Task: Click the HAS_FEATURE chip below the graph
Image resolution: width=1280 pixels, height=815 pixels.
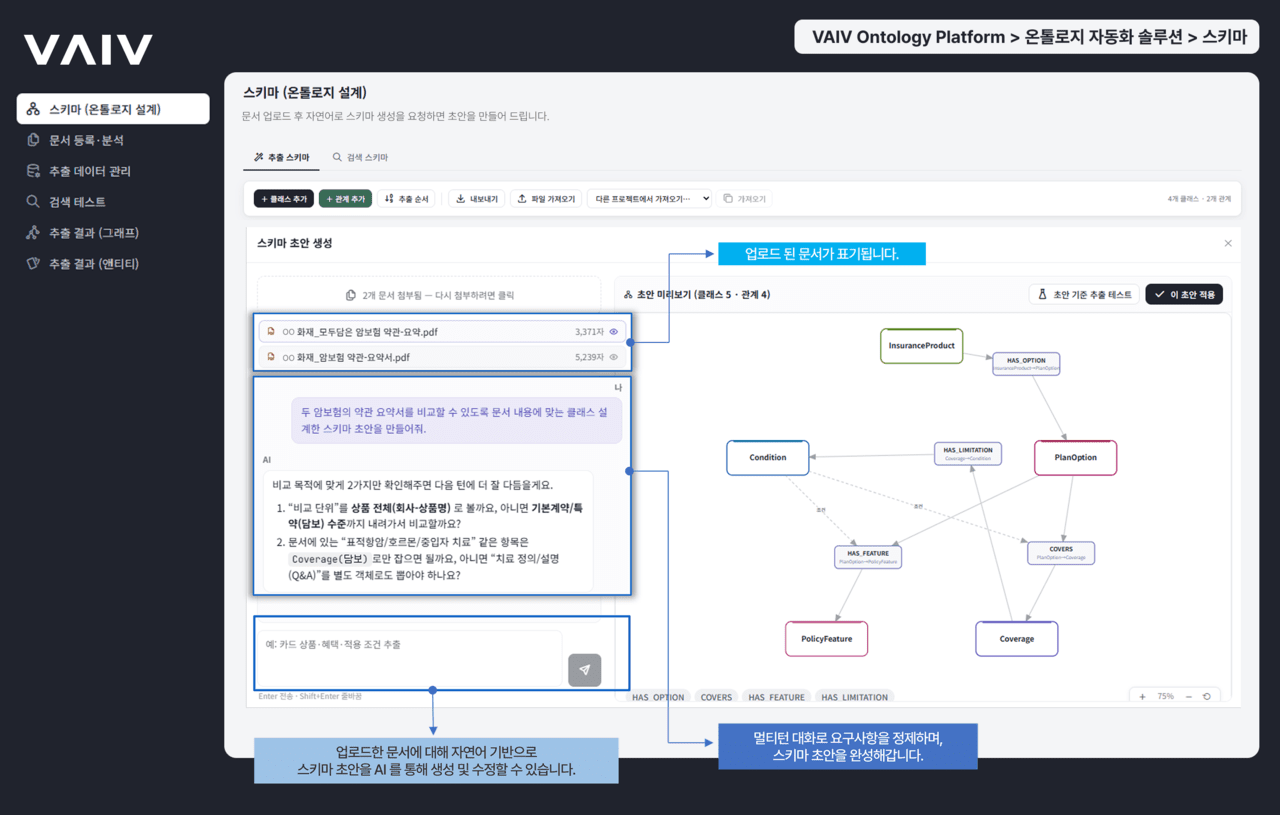Action: [776, 697]
